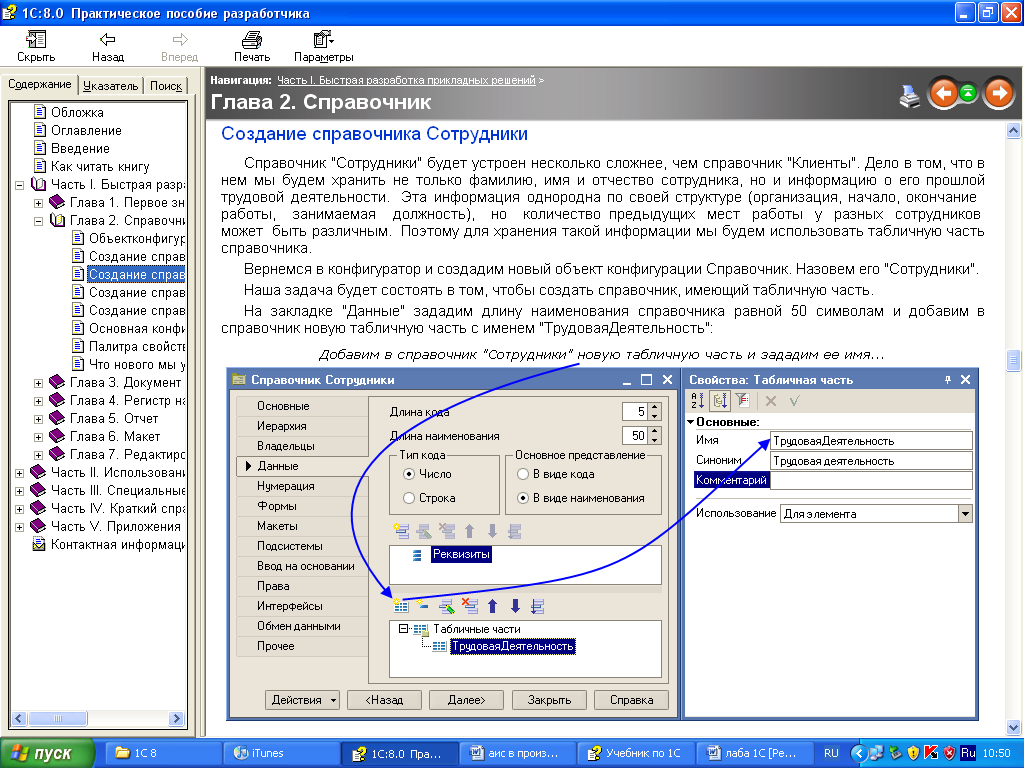This screenshot has height=768, width=1024.
Task: Click add tabular part icon above Табличные части
Action: pyautogui.click(x=401, y=606)
